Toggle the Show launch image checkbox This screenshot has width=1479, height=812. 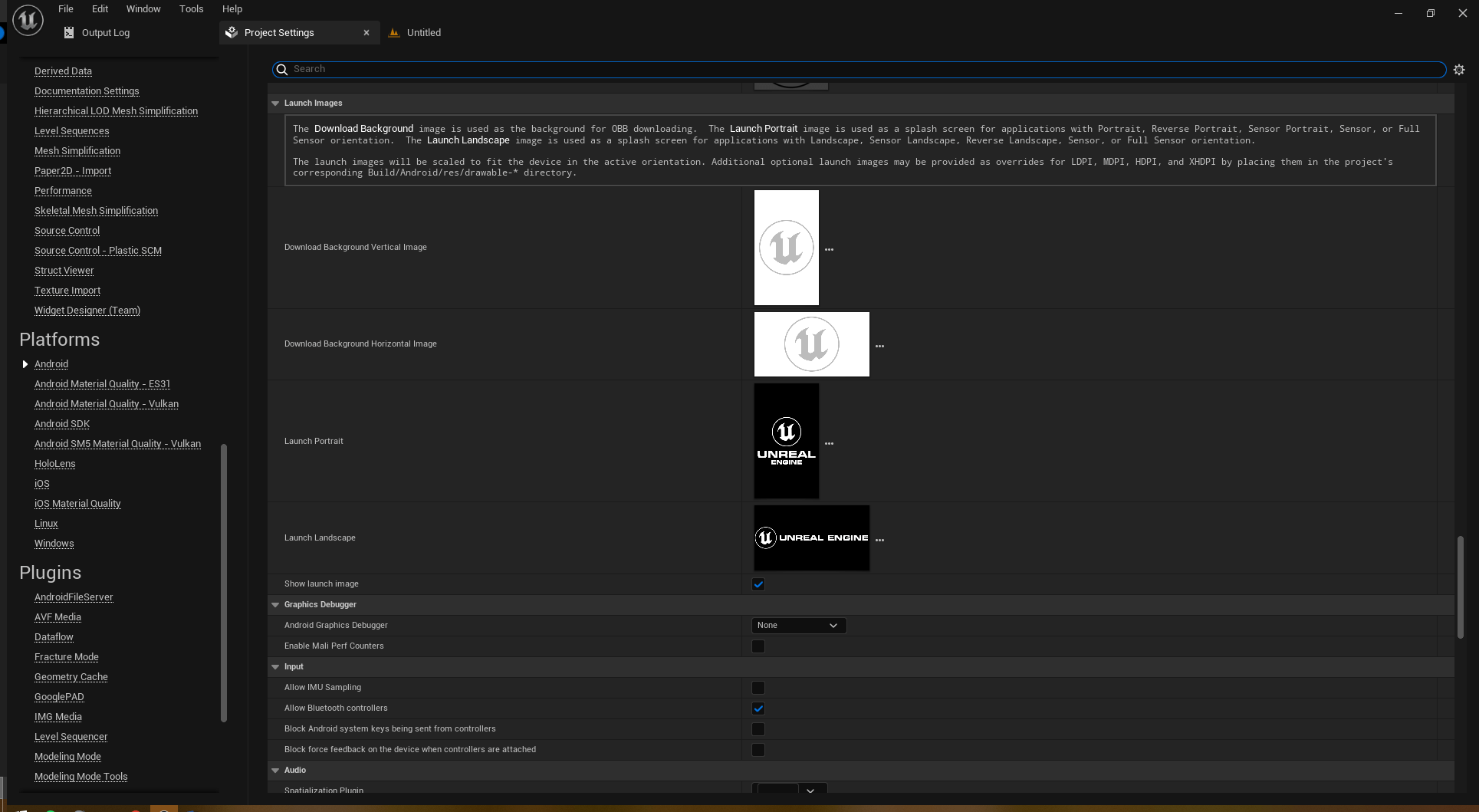758,584
